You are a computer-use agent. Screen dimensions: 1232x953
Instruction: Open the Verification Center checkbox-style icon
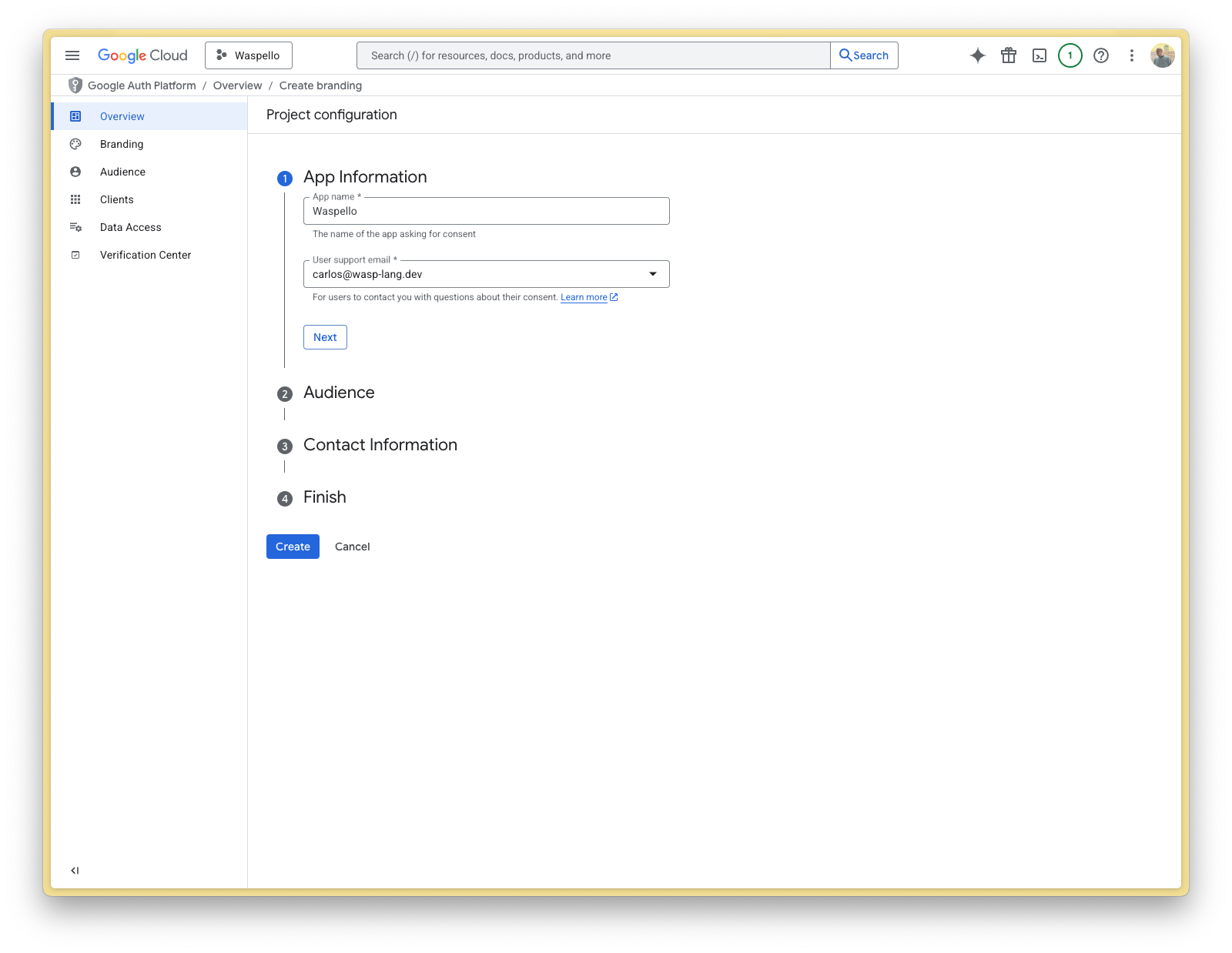pyautogui.click(x=75, y=255)
